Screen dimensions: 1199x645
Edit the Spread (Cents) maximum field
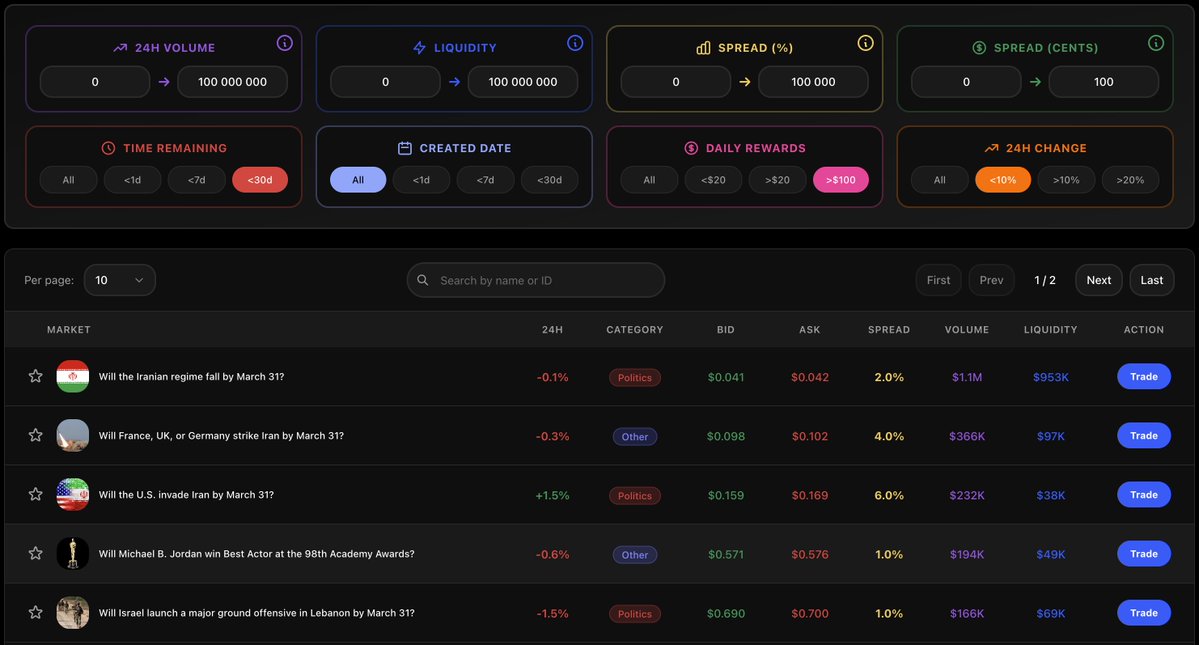coord(1103,82)
